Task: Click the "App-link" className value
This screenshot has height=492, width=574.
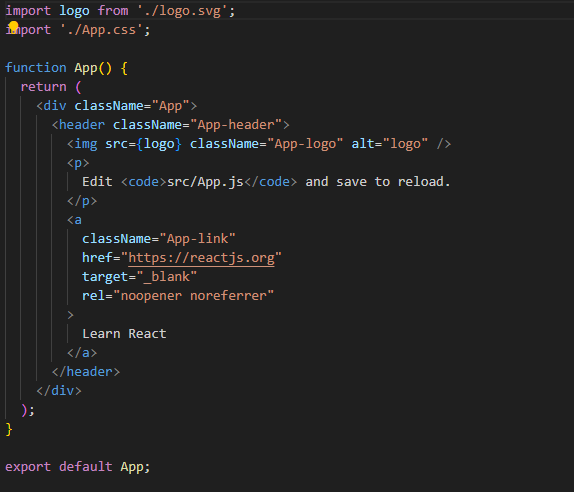Action: coord(198,239)
